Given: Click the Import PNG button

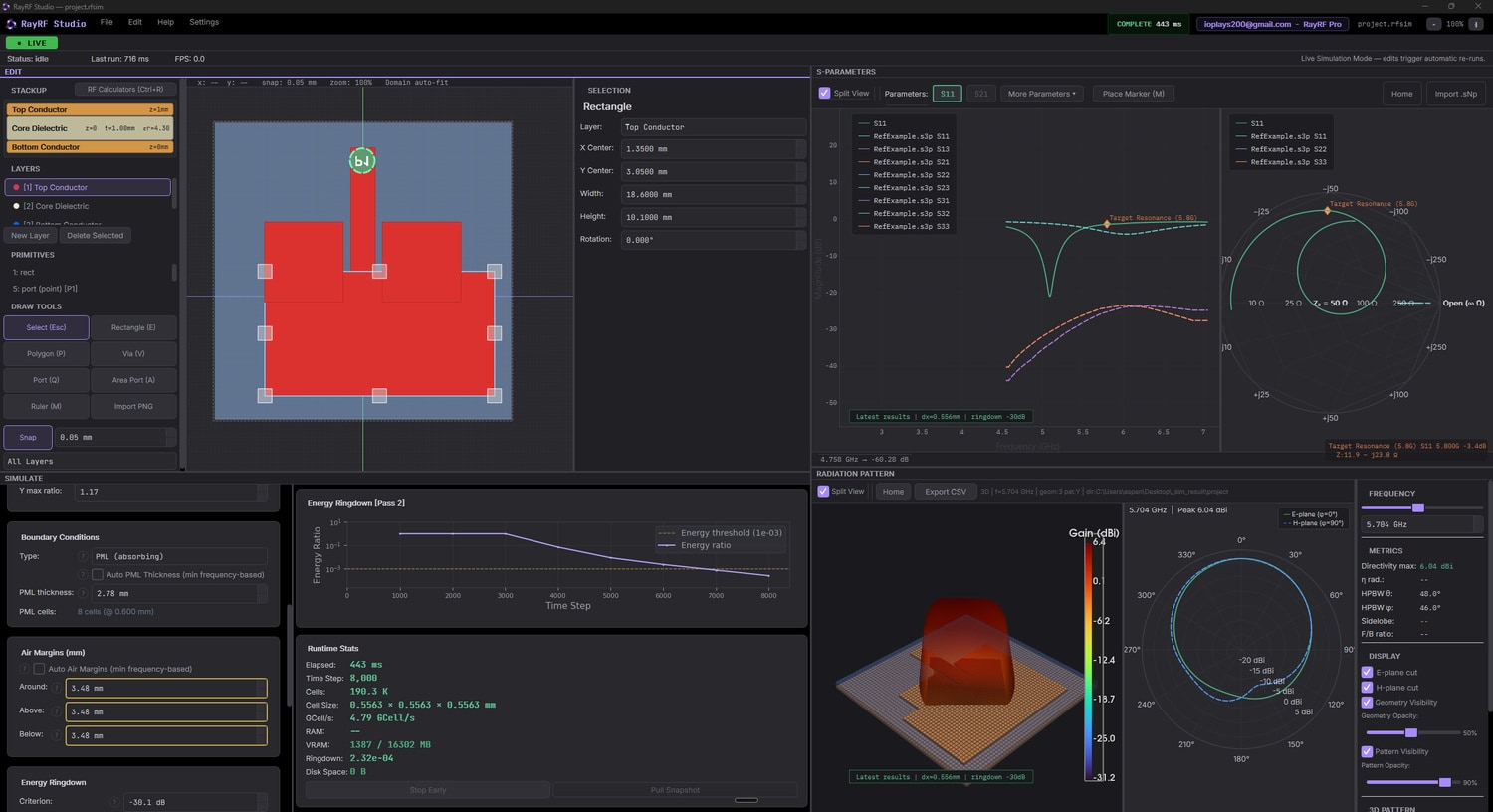Looking at the screenshot, I should [x=133, y=406].
